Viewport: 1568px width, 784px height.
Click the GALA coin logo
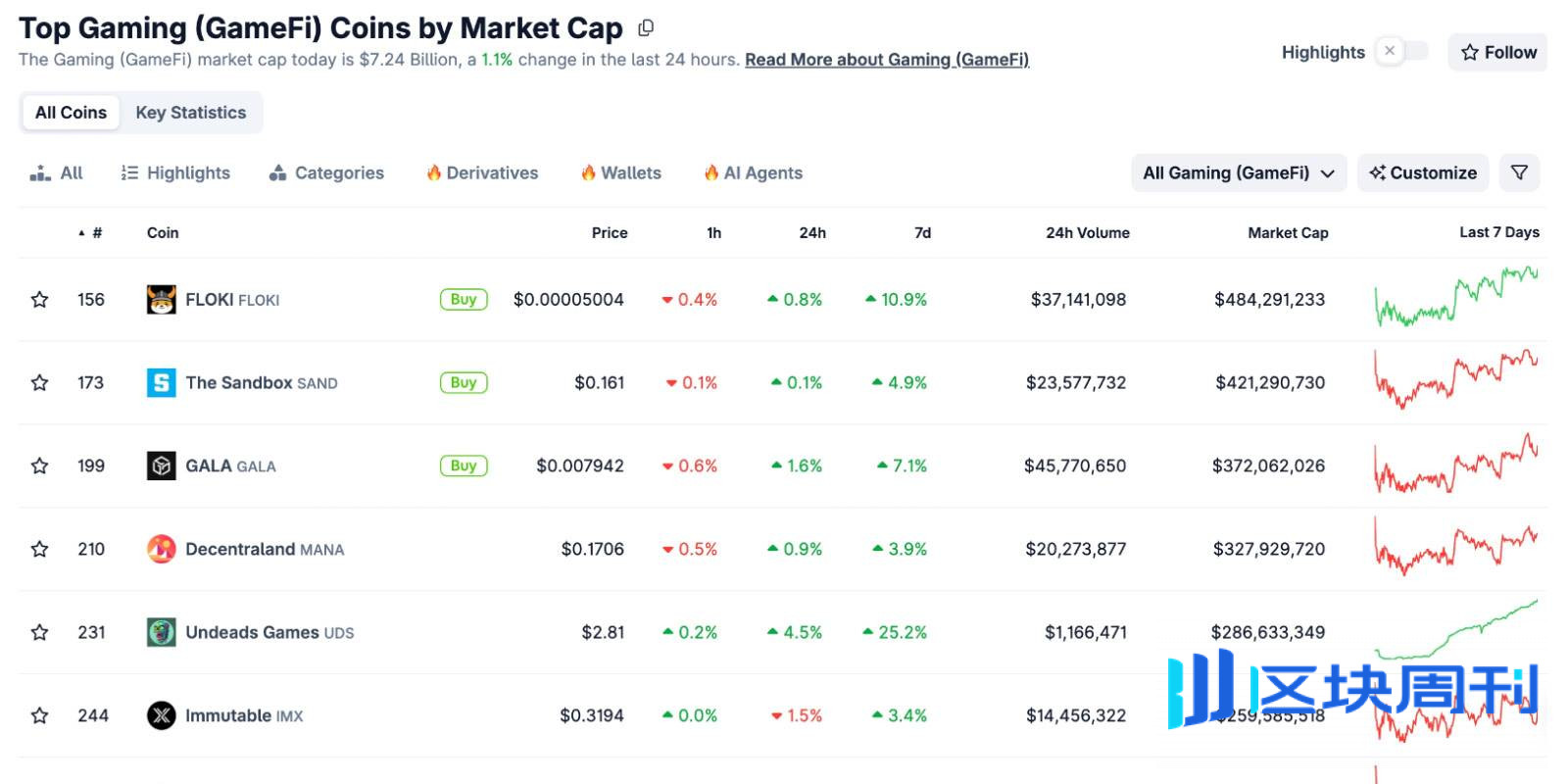pos(161,466)
